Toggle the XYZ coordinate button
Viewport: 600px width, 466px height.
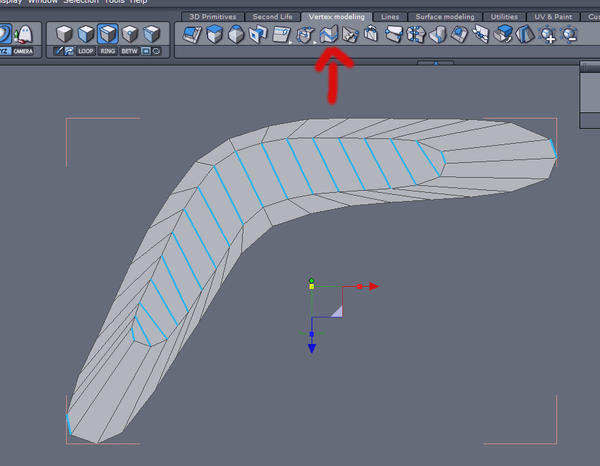tap(5, 51)
